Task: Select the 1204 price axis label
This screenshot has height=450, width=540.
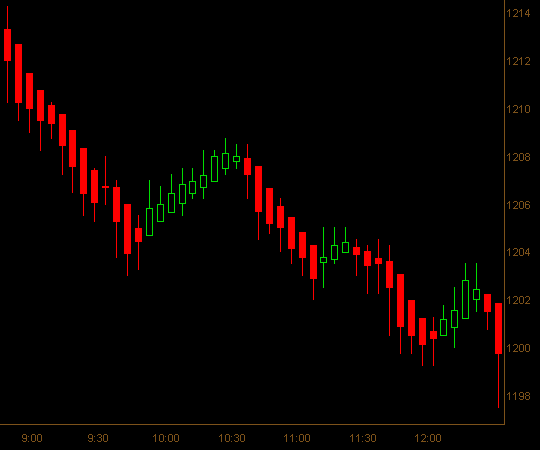Action: pos(518,252)
